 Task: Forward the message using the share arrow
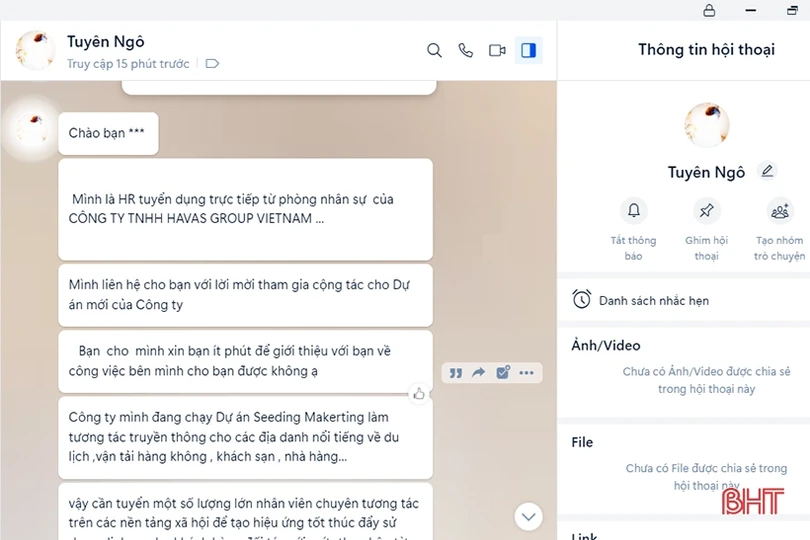click(x=479, y=373)
